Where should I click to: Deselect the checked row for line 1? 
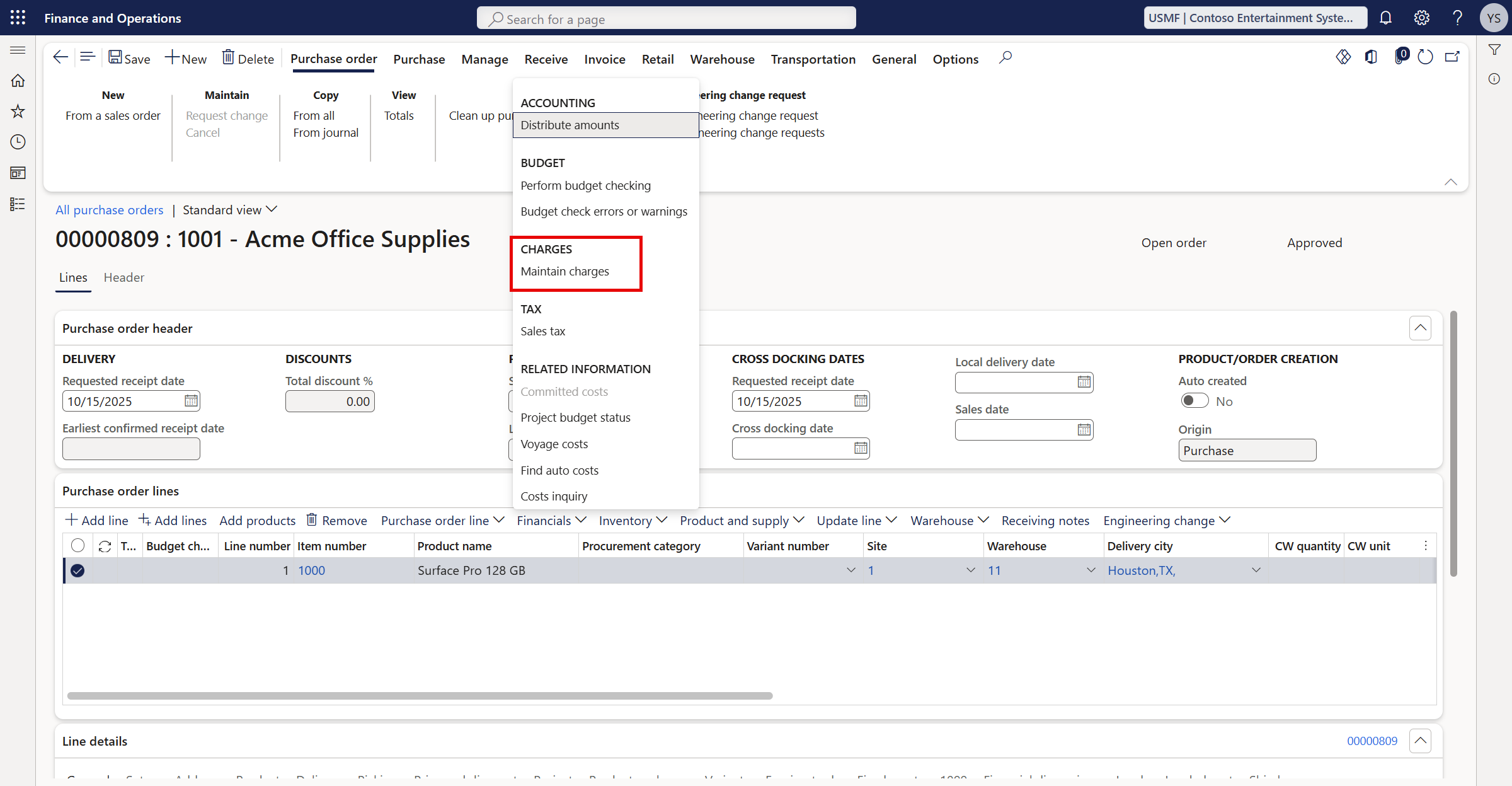pos(77,570)
